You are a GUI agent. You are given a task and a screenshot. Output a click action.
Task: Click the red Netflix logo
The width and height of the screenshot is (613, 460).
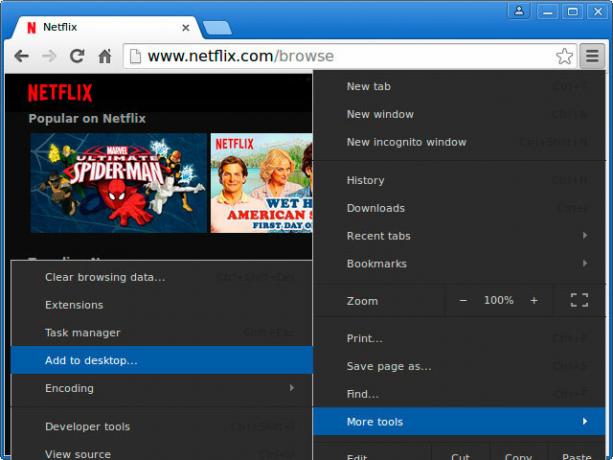click(x=60, y=93)
